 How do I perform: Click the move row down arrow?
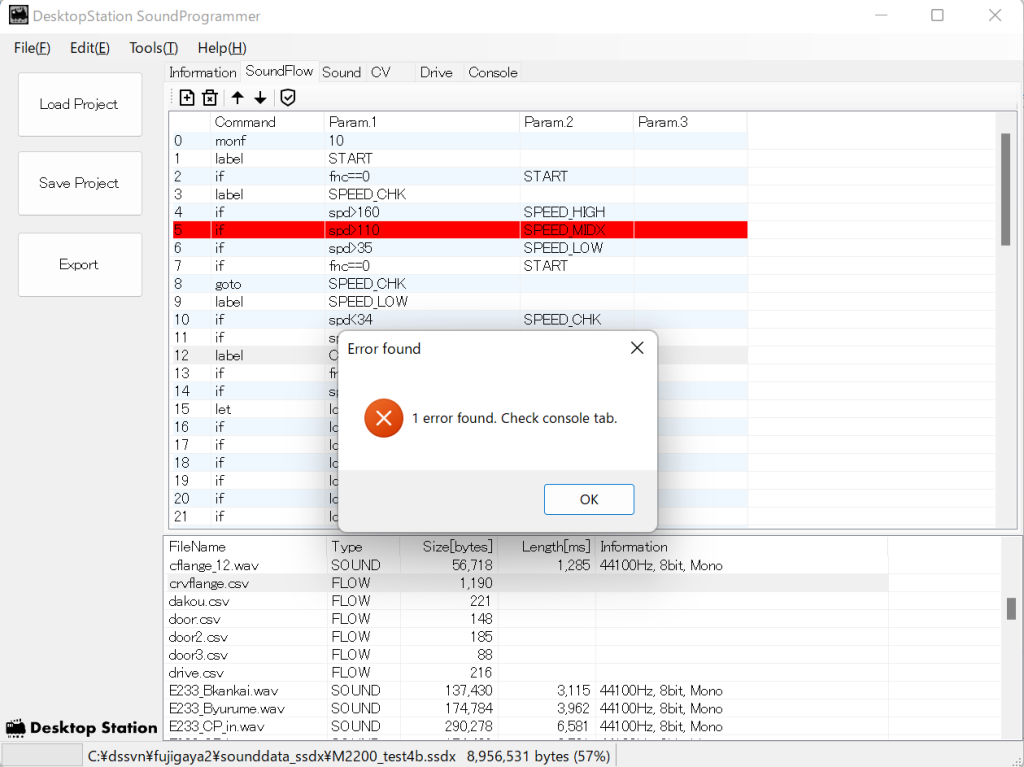tap(260, 97)
